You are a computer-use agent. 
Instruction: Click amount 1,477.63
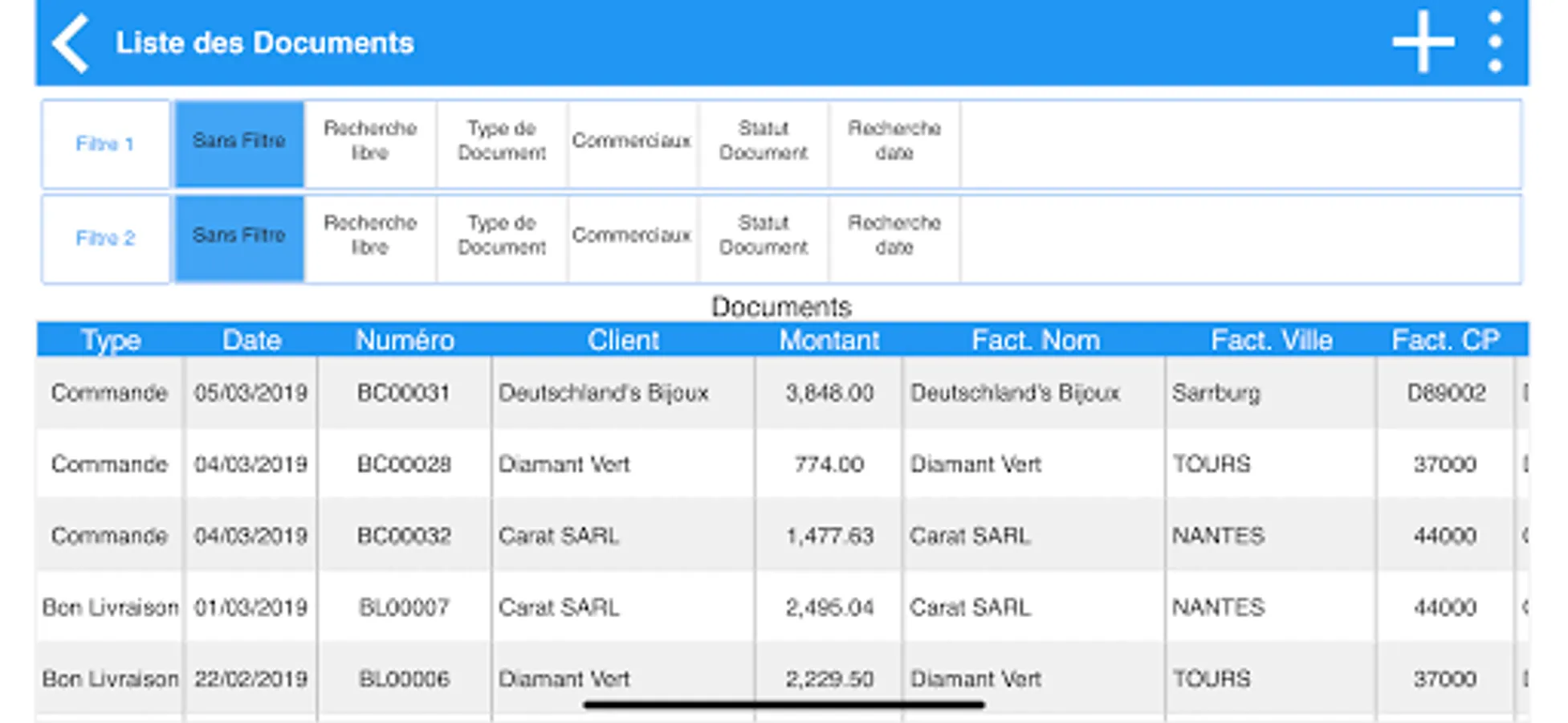(829, 536)
